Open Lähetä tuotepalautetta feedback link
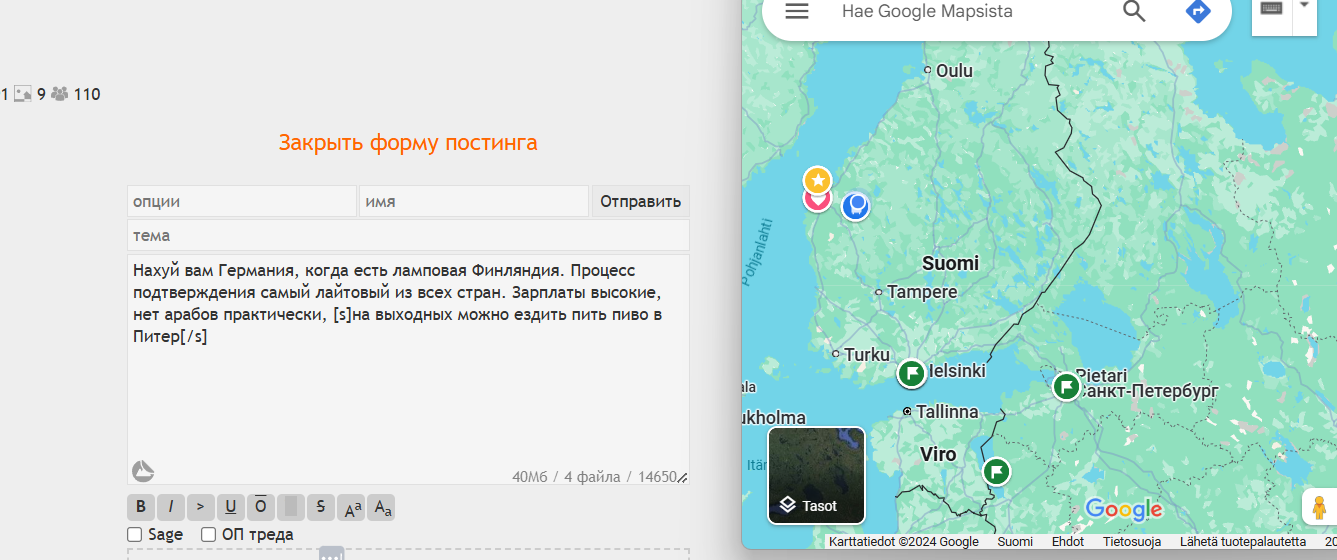Screen dimensions: 1337x560 (1243, 542)
